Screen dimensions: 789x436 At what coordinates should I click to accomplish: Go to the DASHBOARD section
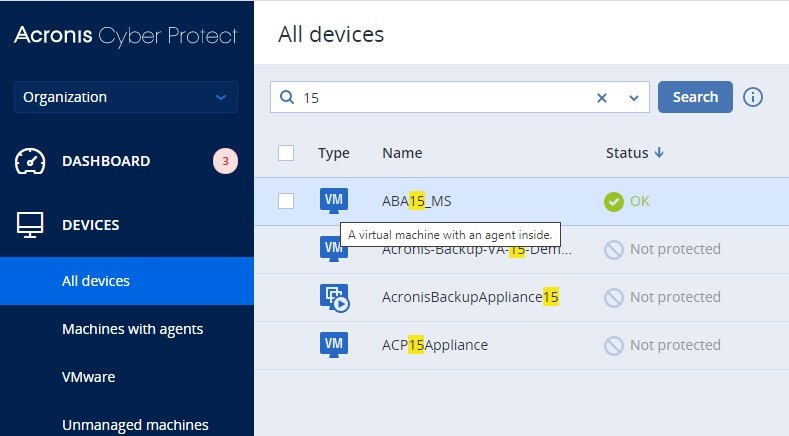coord(106,161)
